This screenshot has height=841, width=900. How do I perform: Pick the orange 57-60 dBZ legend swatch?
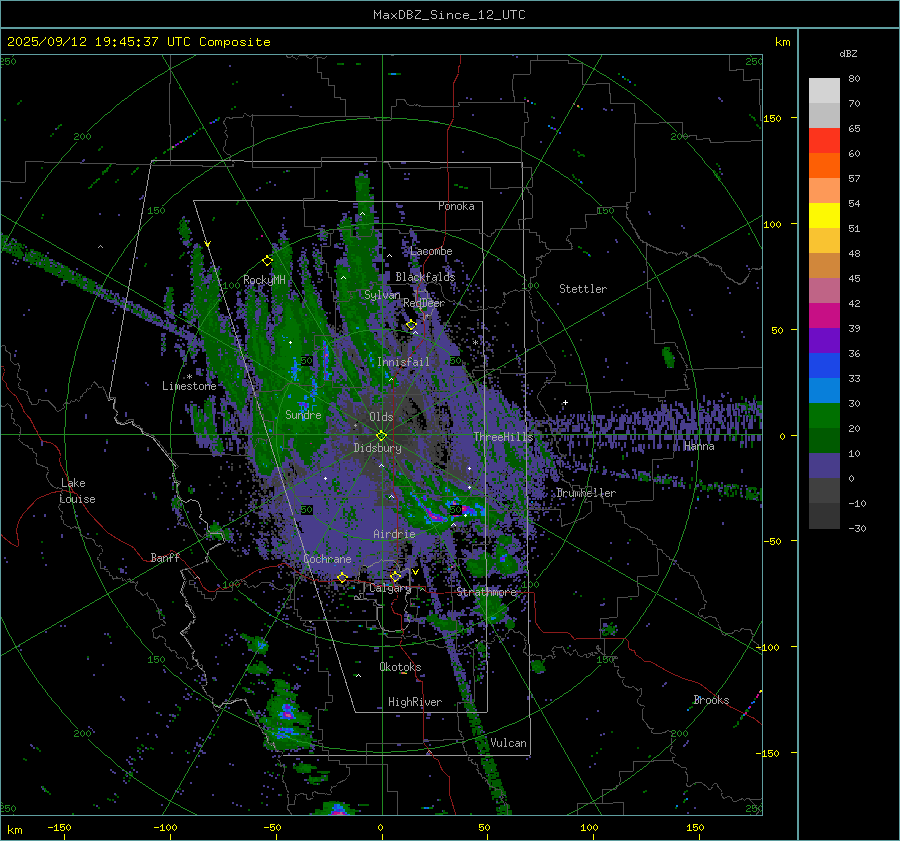824,165
